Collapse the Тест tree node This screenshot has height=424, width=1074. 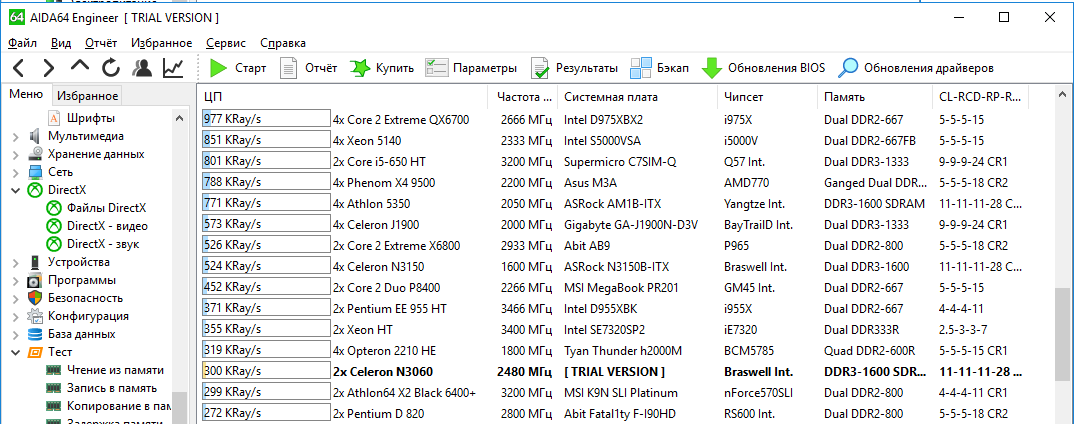[16, 353]
